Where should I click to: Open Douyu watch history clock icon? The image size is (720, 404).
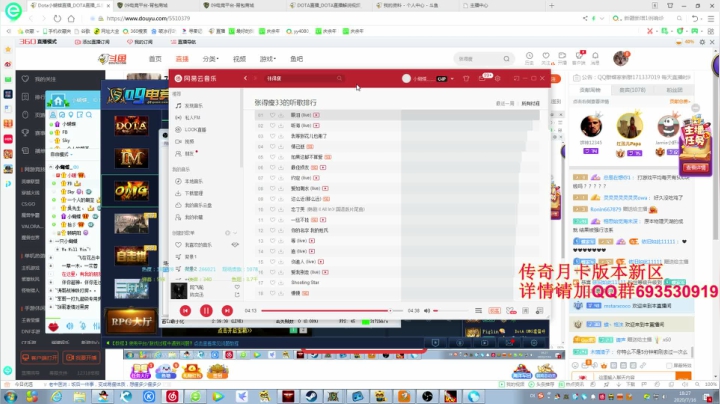point(529,58)
